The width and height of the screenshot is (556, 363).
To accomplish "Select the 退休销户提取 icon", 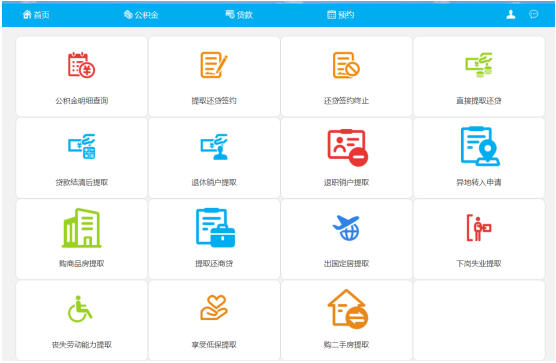I will click(214, 146).
